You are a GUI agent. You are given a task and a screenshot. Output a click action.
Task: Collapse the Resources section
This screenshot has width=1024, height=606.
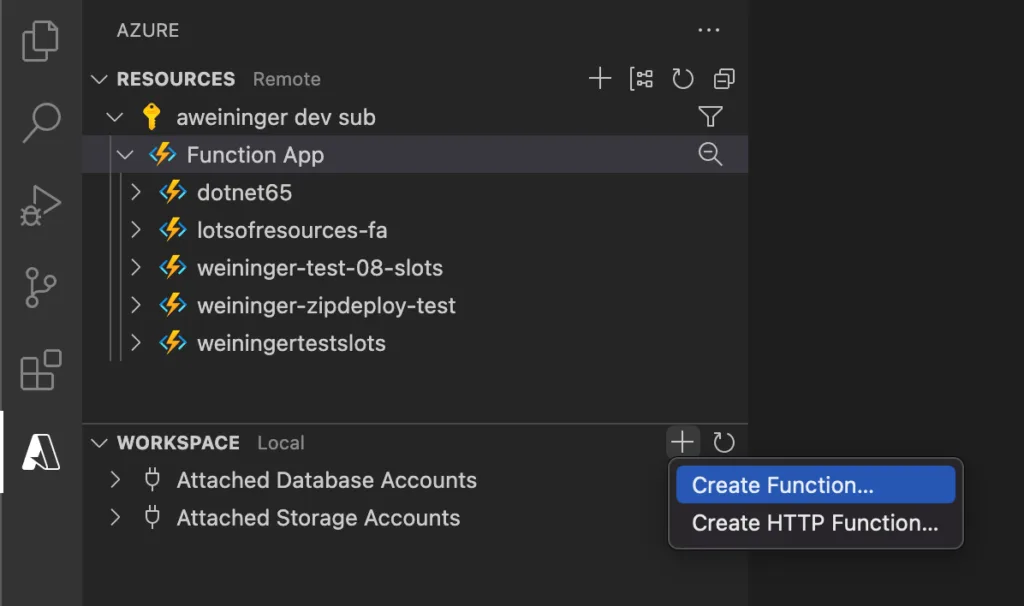click(98, 79)
